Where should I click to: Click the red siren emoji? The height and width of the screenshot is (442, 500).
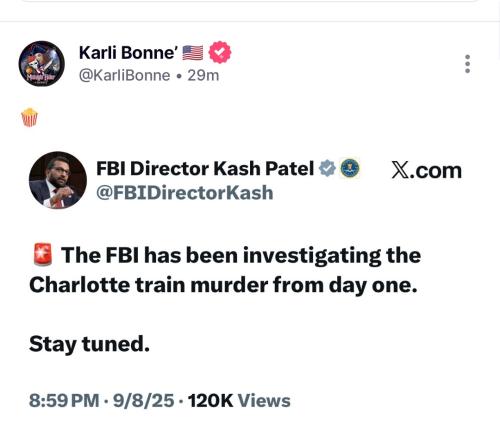pyautogui.click(x=43, y=254)
